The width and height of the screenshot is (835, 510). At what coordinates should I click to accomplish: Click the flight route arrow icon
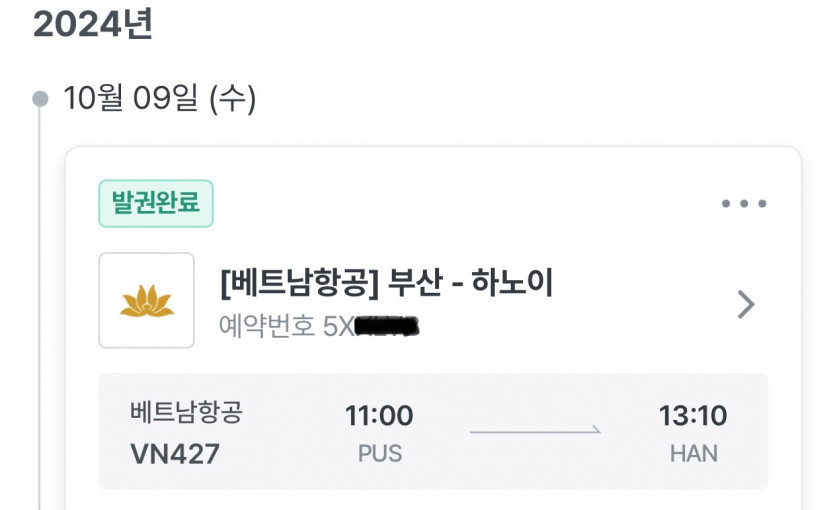[x=536, y=431]
